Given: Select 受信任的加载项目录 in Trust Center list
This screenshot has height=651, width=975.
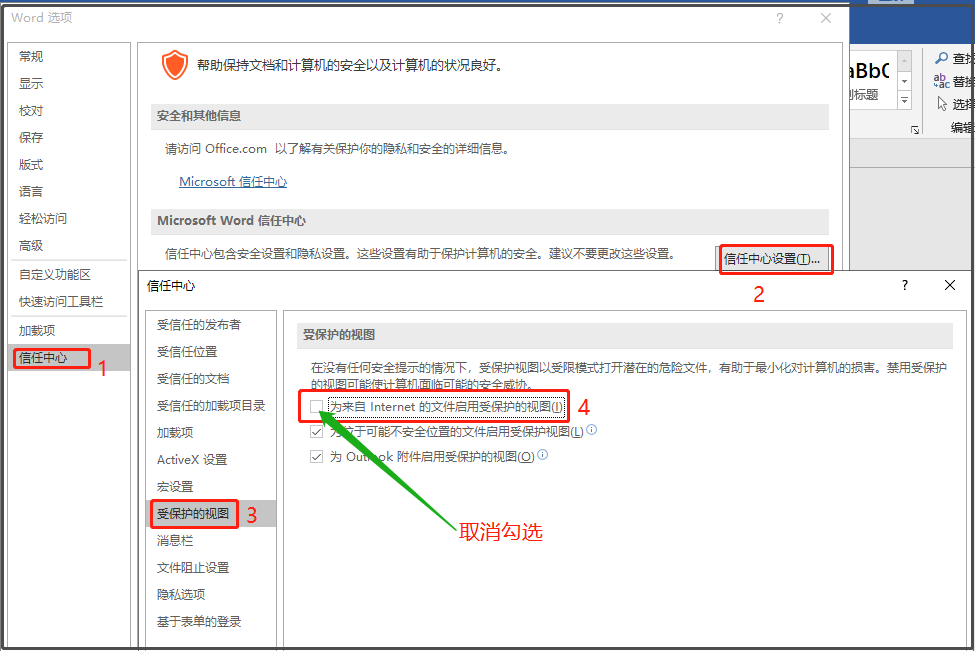Looking at the screenshot, I should point(211,405).
